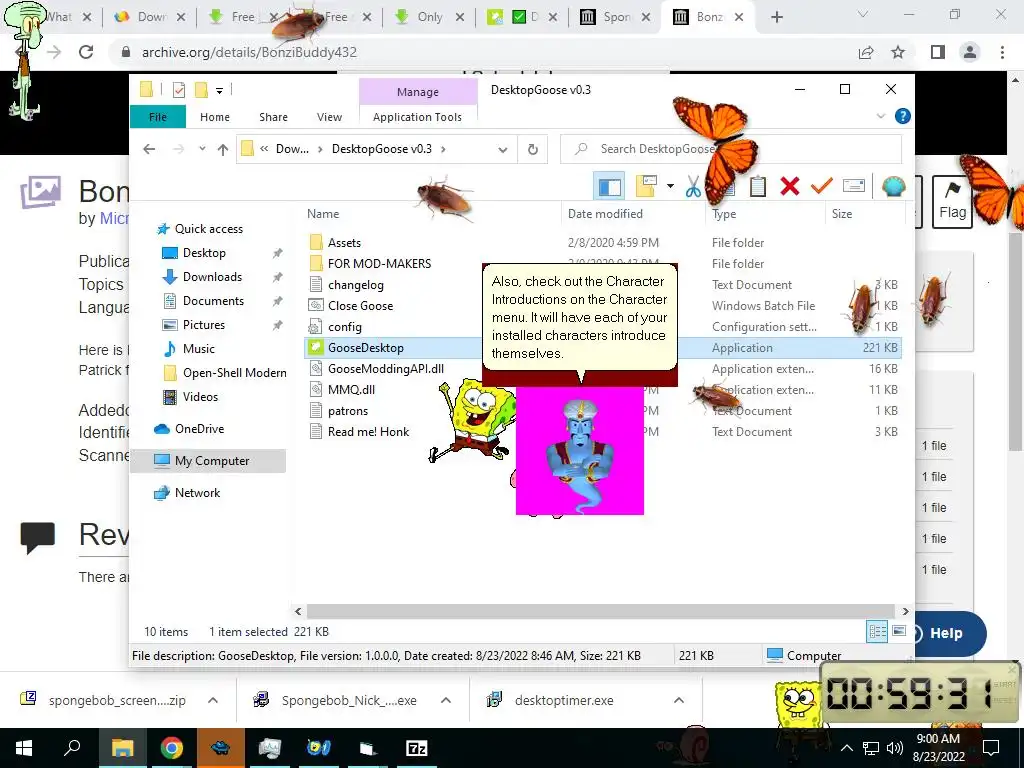
Task: Open the Home ribbon tab
Action: [x=215, y=117]
